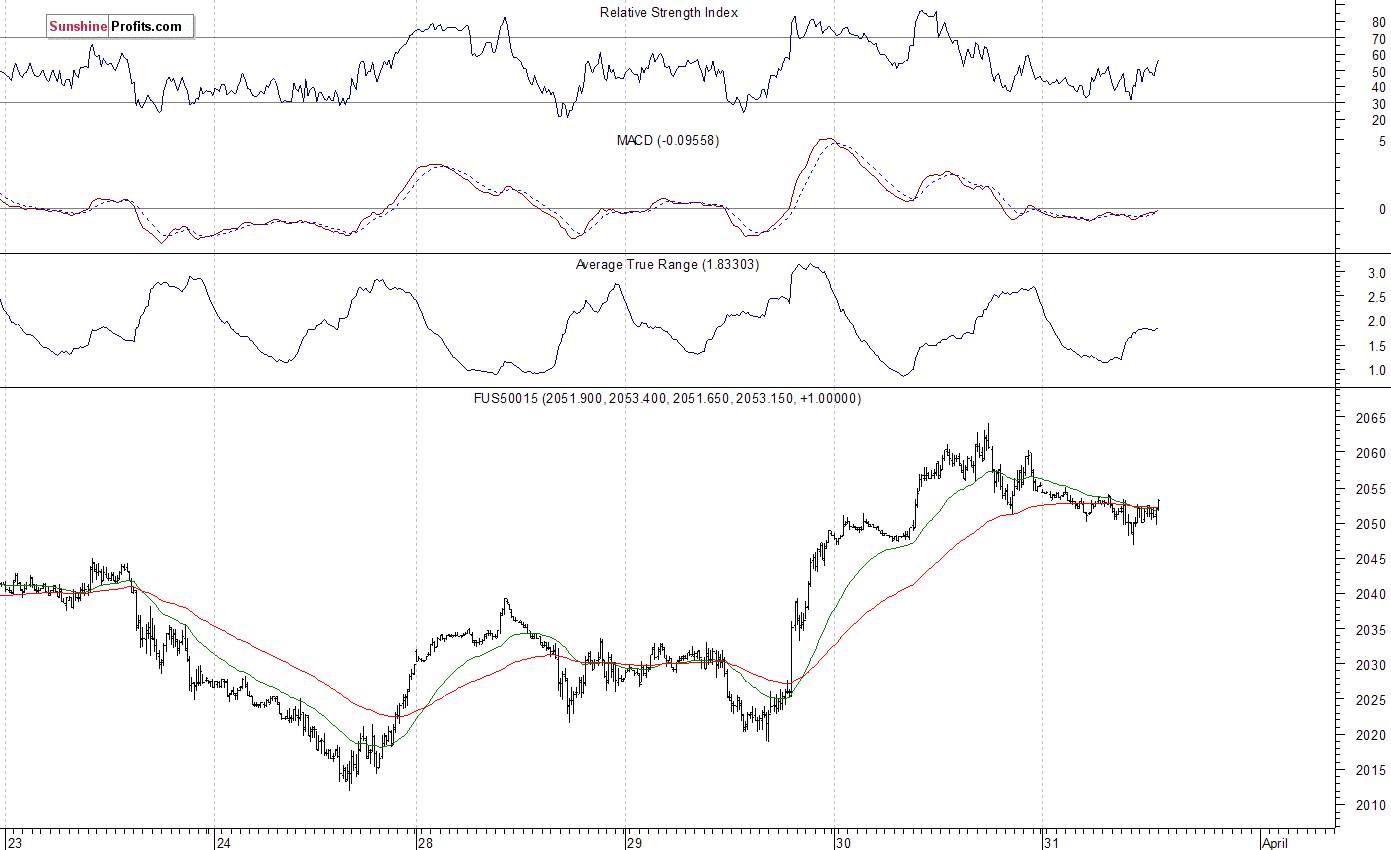
Task: Select date label 23 on the time axis
Action: pos(16,842)
